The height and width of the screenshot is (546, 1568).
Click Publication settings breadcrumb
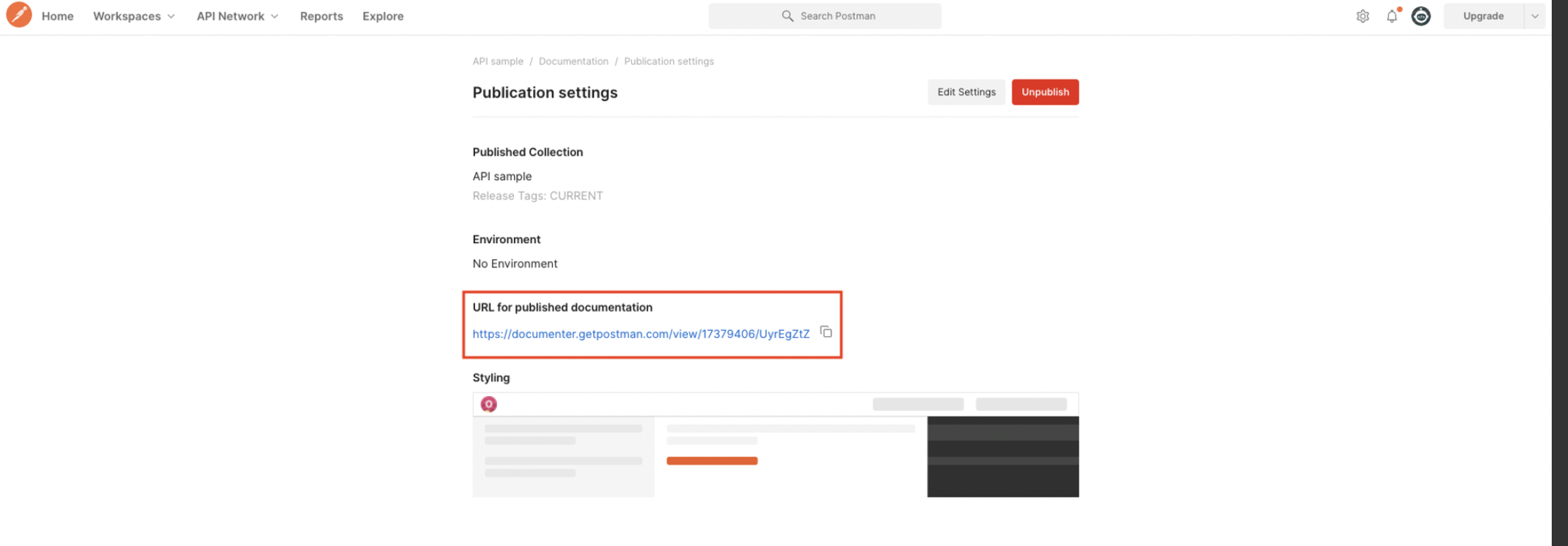pos(669,62)
